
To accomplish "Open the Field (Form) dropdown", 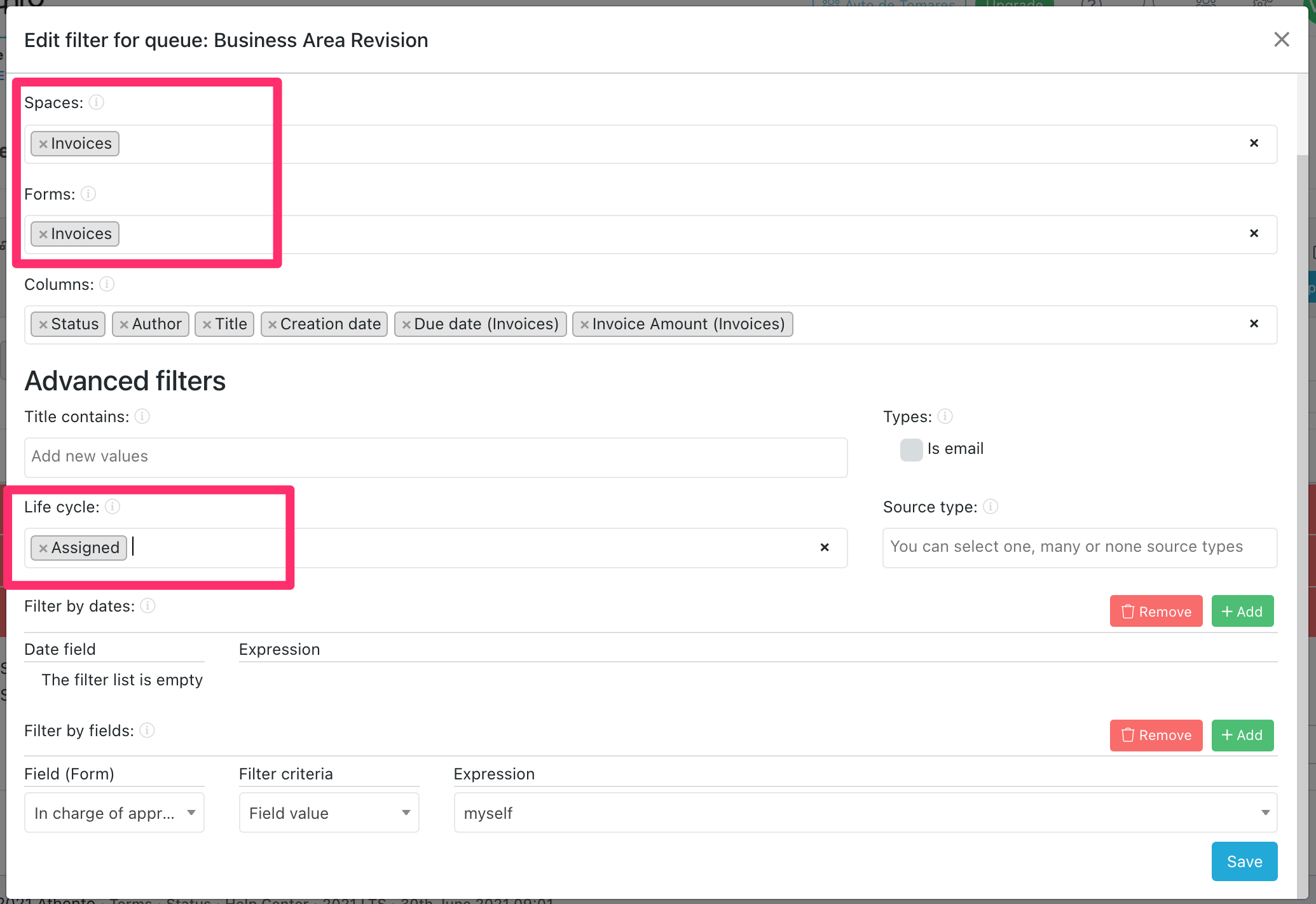I will tap(114, 812).
